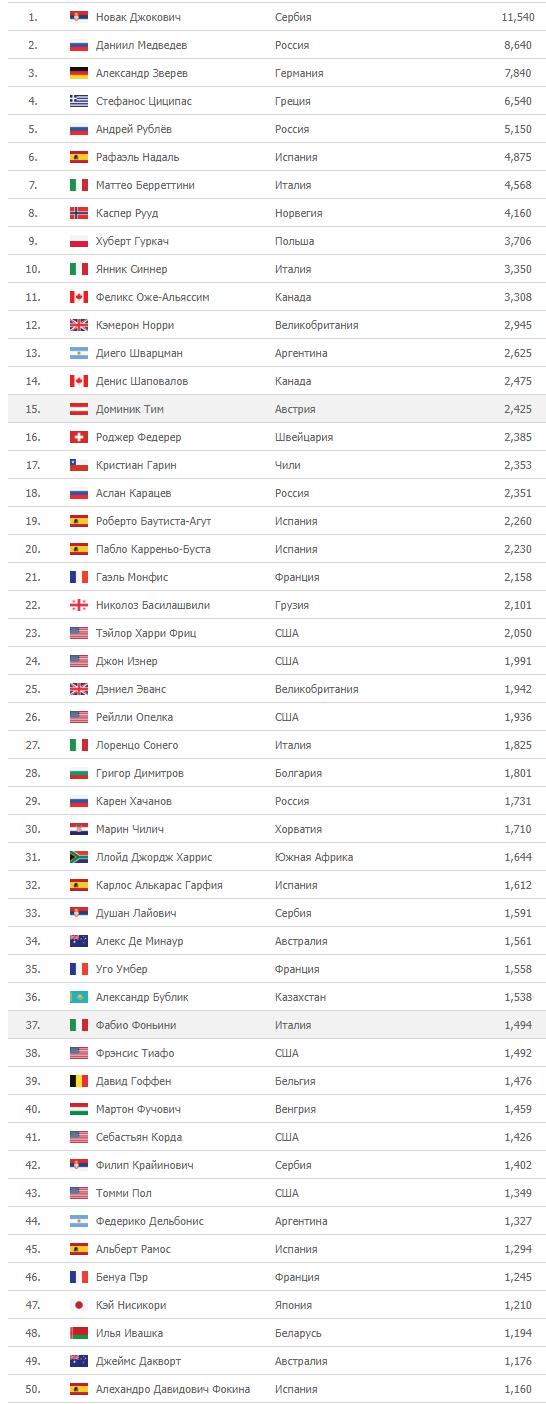The image size is (546, 1404).
Task: Click the German flag next to Александр Зверев
Action: coord(79,73)
